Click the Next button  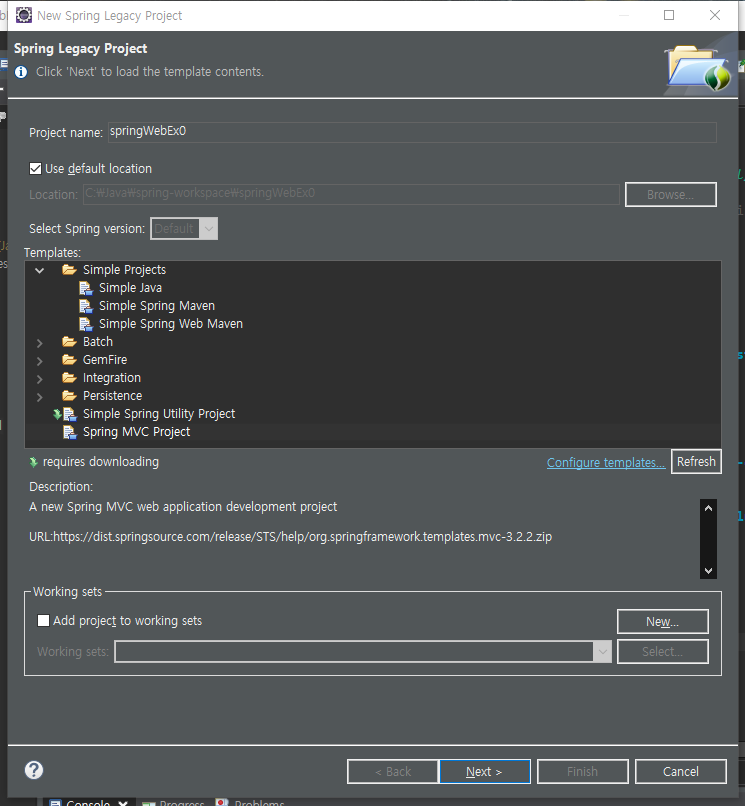pos(484,772)
